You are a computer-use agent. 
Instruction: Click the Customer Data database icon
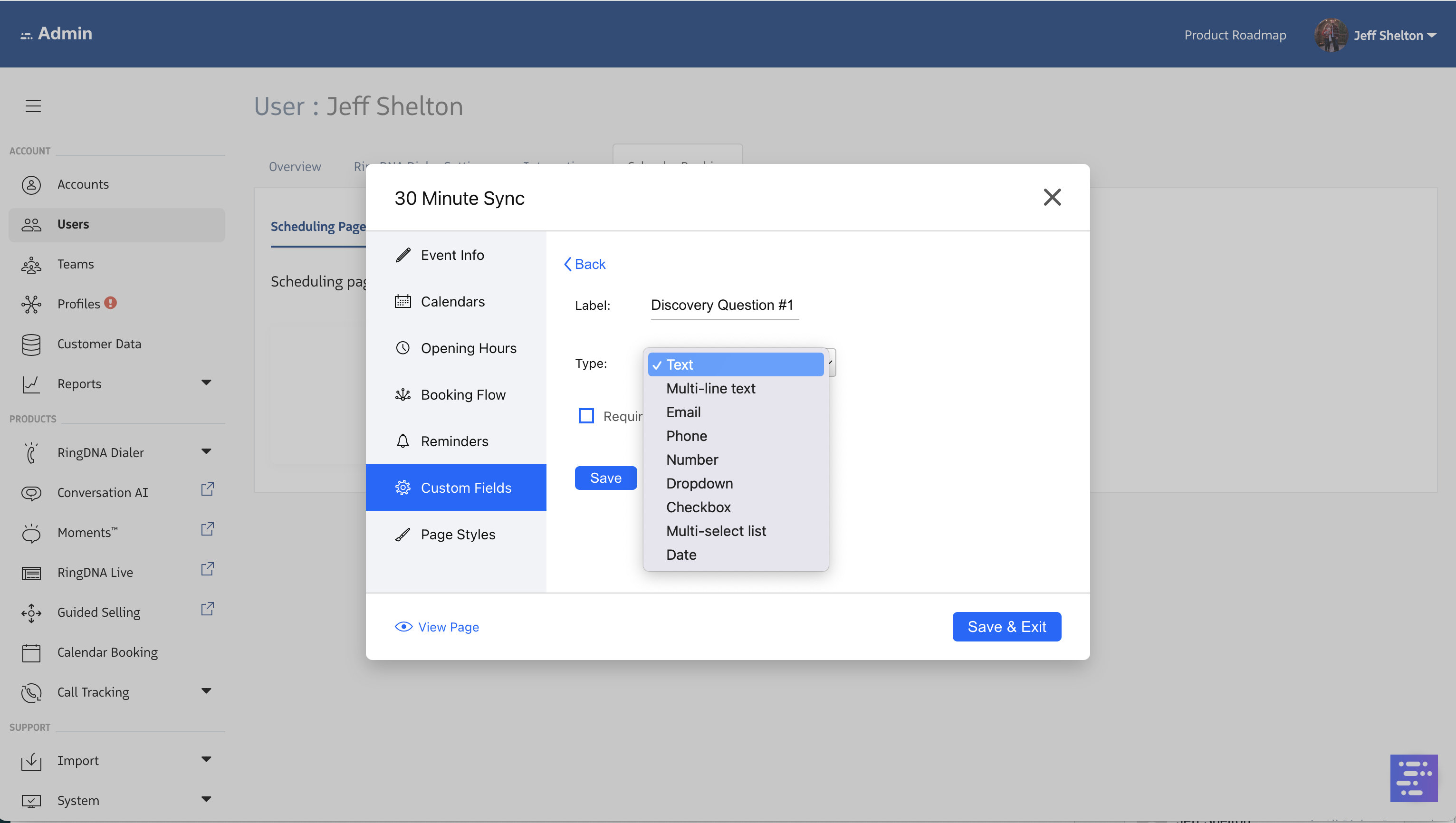pos(31,344)
